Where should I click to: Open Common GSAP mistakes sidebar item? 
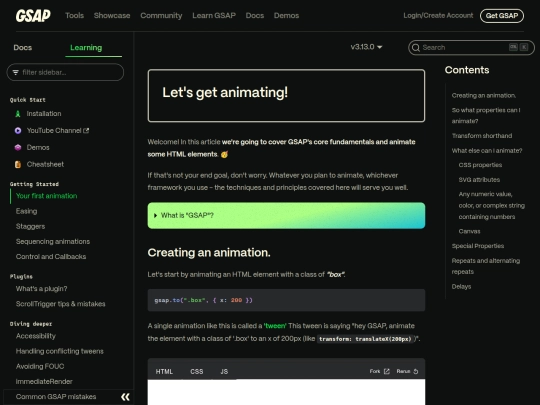click(x=56, y=397)
